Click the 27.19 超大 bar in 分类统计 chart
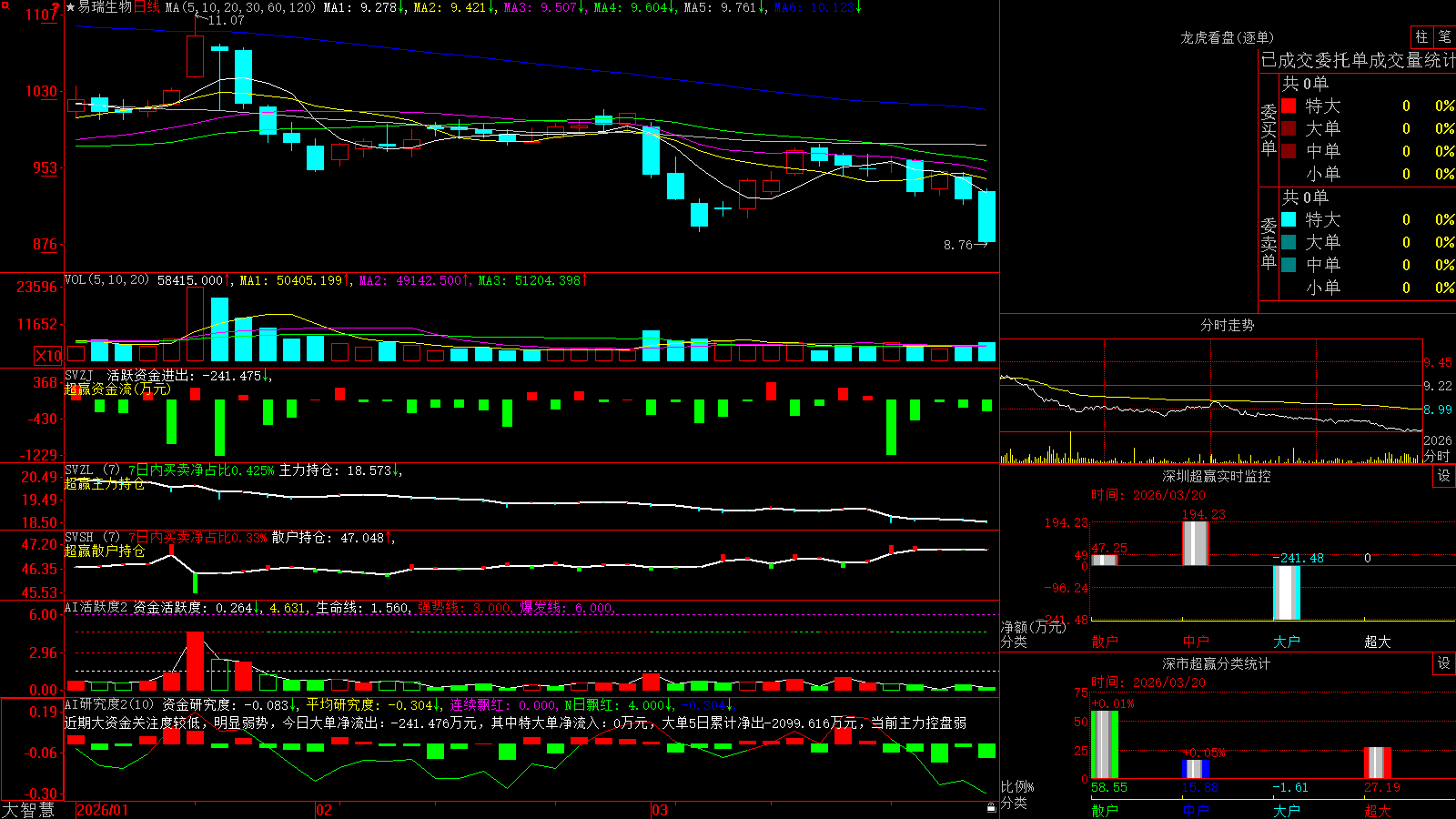Image resolution: width=1456 pixels, height=819 pixels. coord(1378,763)
